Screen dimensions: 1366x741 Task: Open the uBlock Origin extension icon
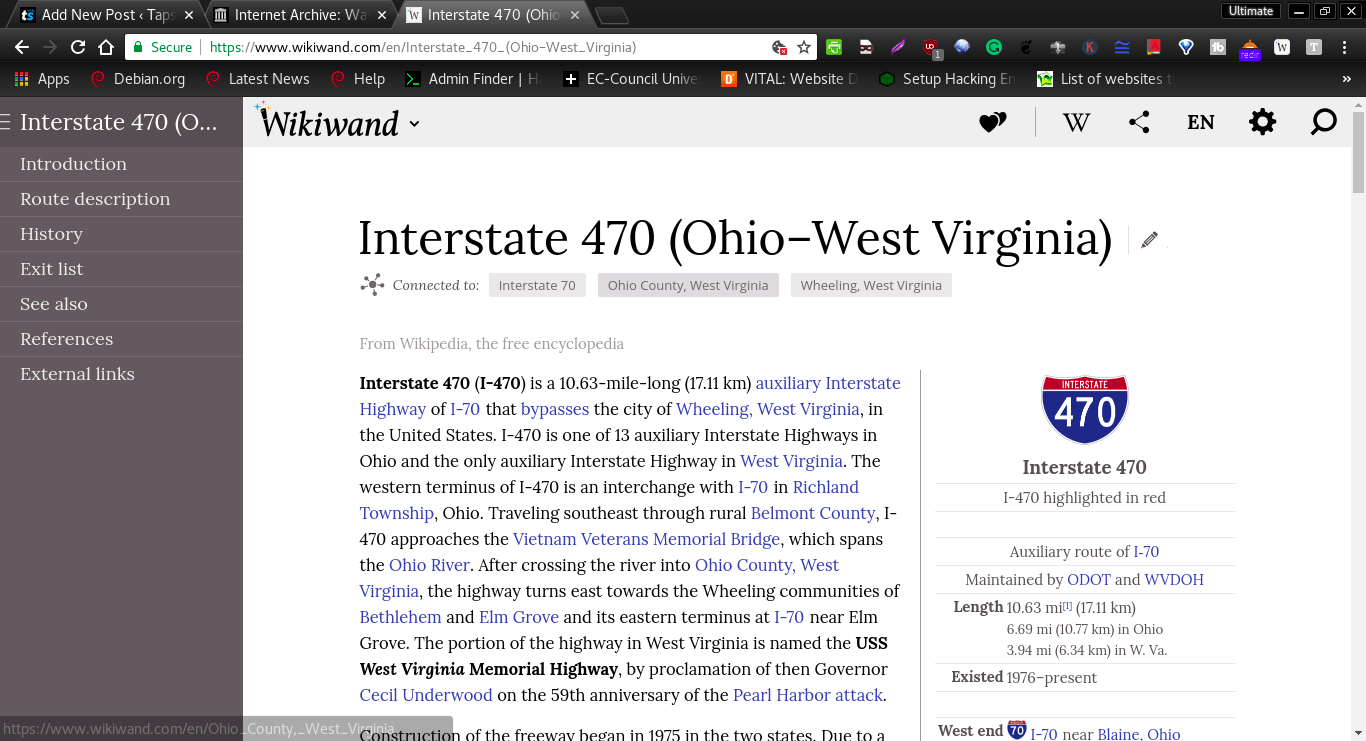click(x=931, y=47)
